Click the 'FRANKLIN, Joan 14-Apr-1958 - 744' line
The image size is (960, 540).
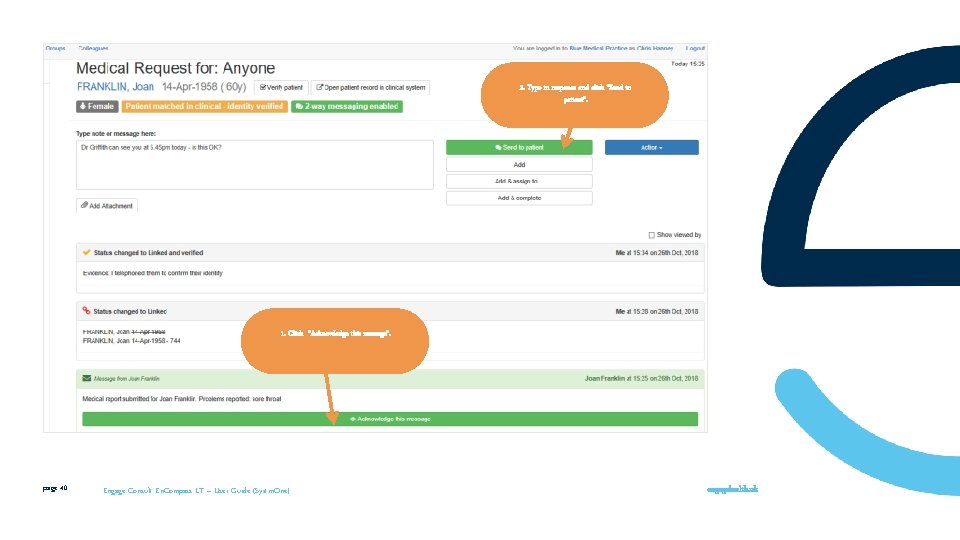pos(132,341)
